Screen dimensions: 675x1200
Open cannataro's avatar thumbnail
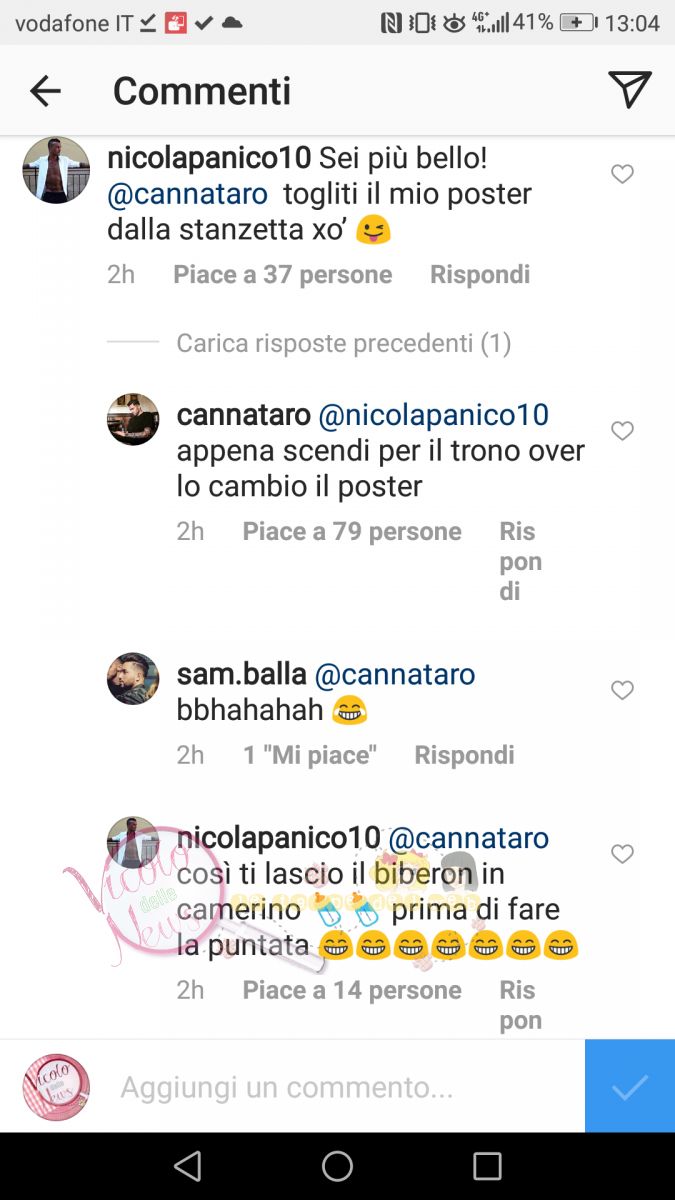[133, 419]
